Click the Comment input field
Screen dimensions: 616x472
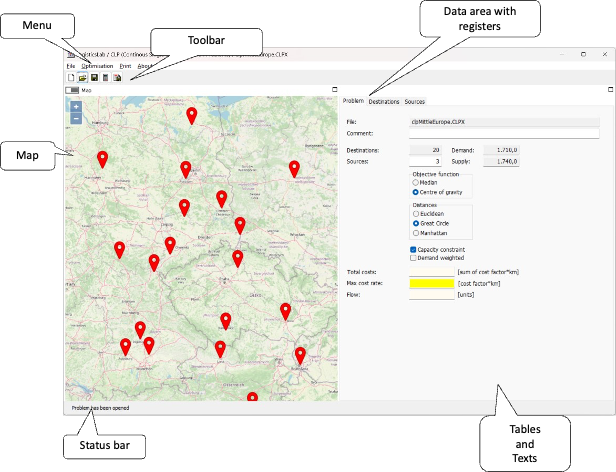tap(504, 132)
